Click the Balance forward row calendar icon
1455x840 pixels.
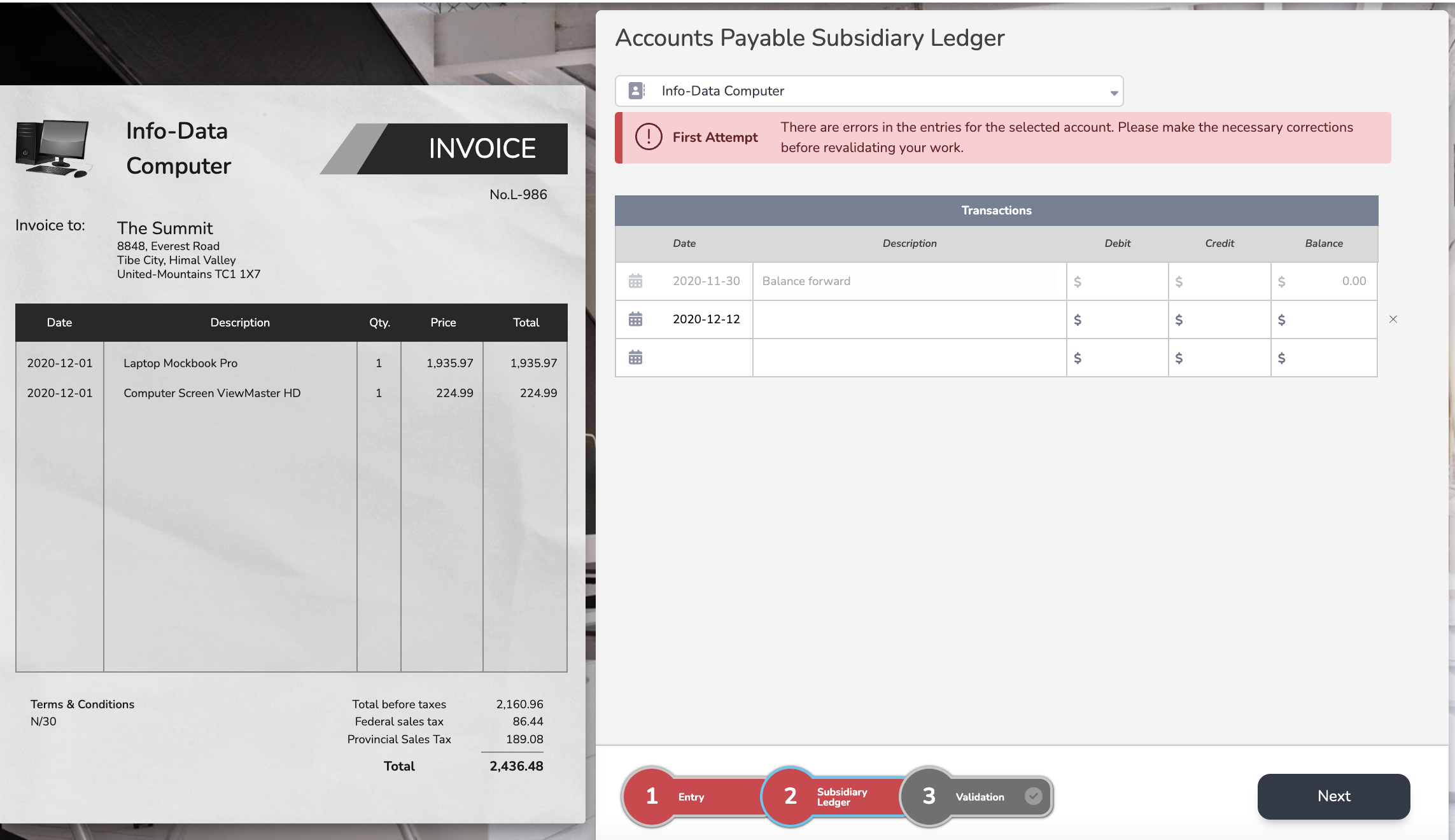pyautogui.click(x=635, y=281)
